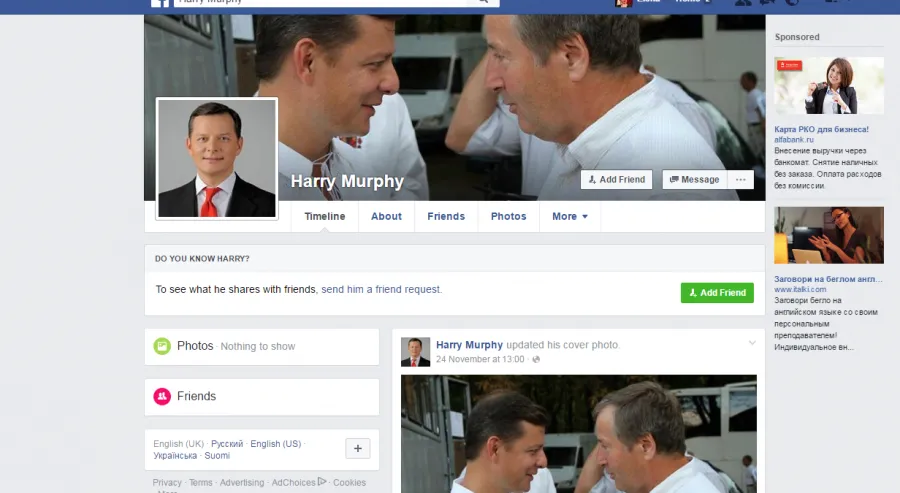Open the '24 November at 13:00' timestamp
Viewport: 900px width, 493px height.
(x=480, y=359)
